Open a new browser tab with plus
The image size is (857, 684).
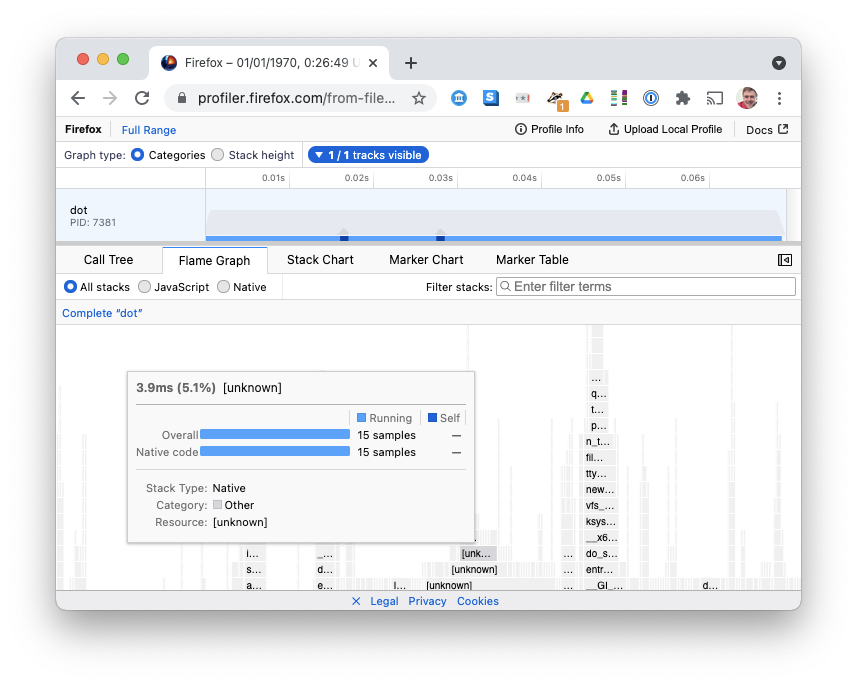(410, 63)
